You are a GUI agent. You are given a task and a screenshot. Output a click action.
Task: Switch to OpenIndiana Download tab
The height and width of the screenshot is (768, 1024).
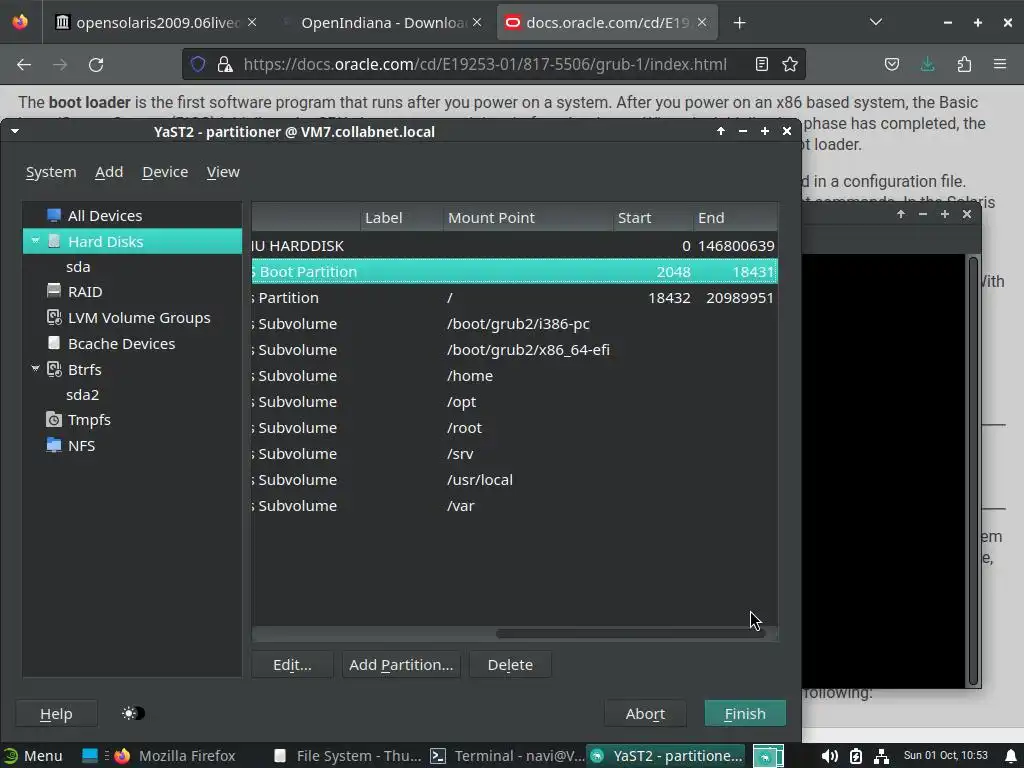coord(383,23)
